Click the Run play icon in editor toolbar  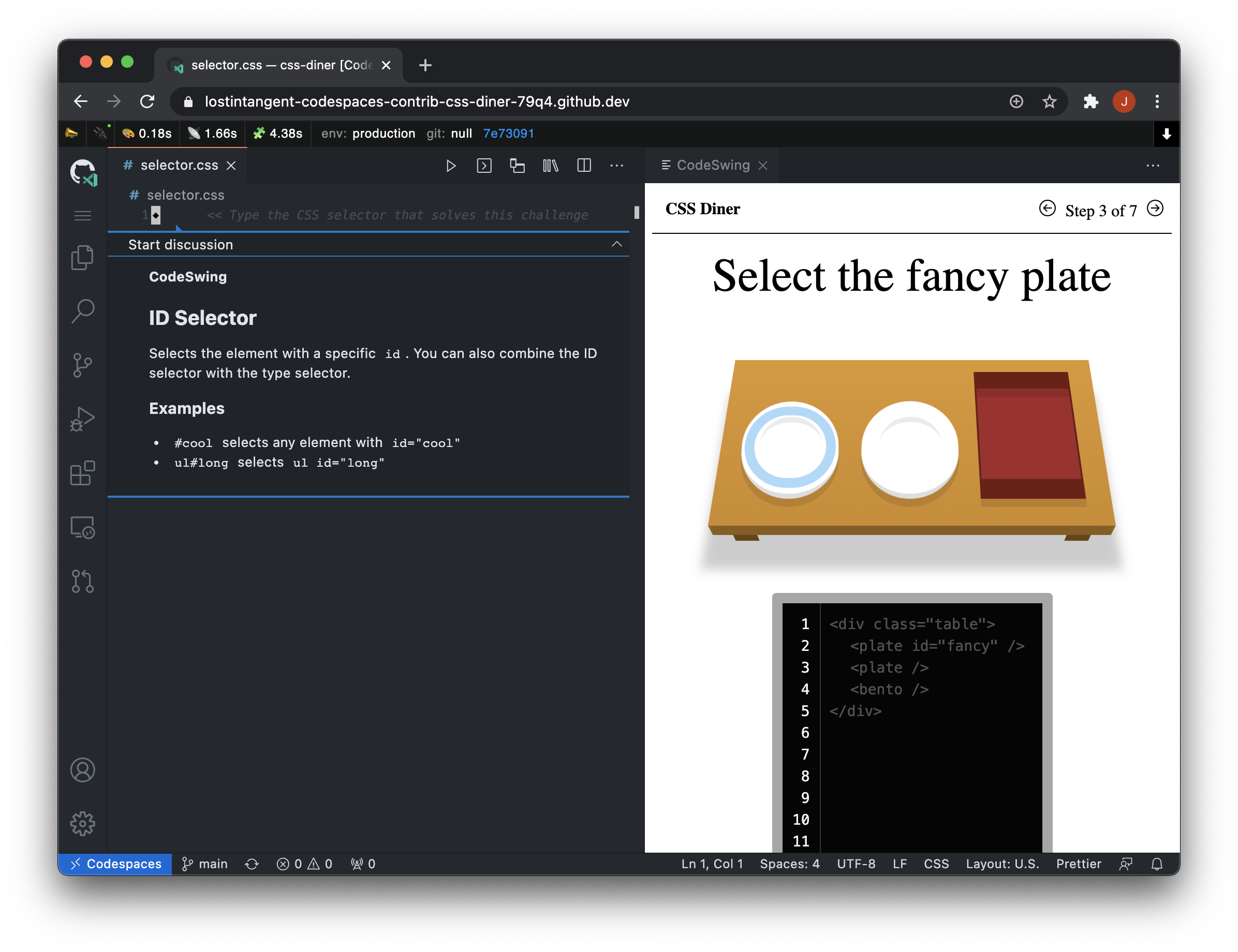pos(451,166)
